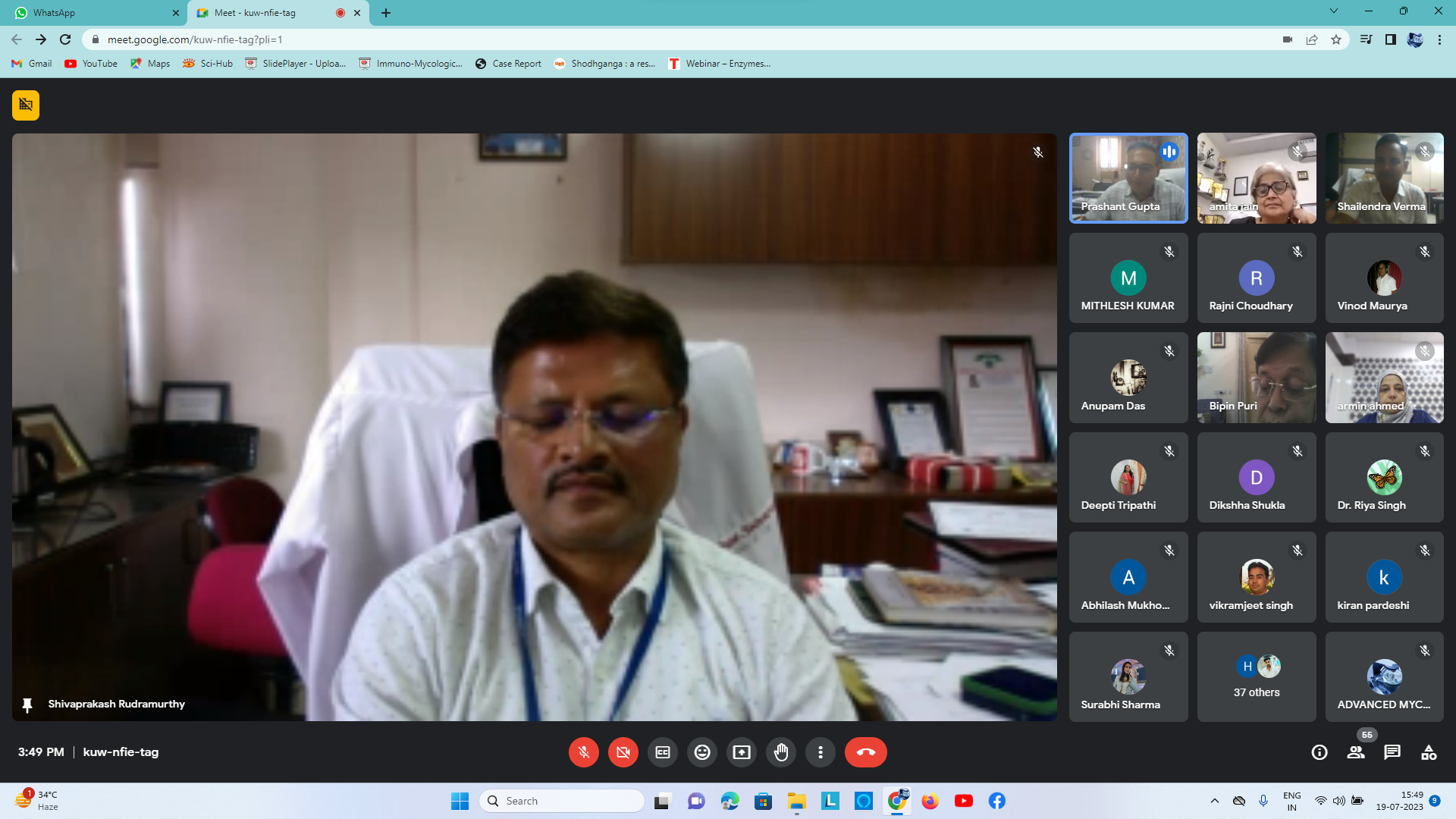Raise hand in the meeting
This screenshot has width=1456, height=819.
[781, 752]
